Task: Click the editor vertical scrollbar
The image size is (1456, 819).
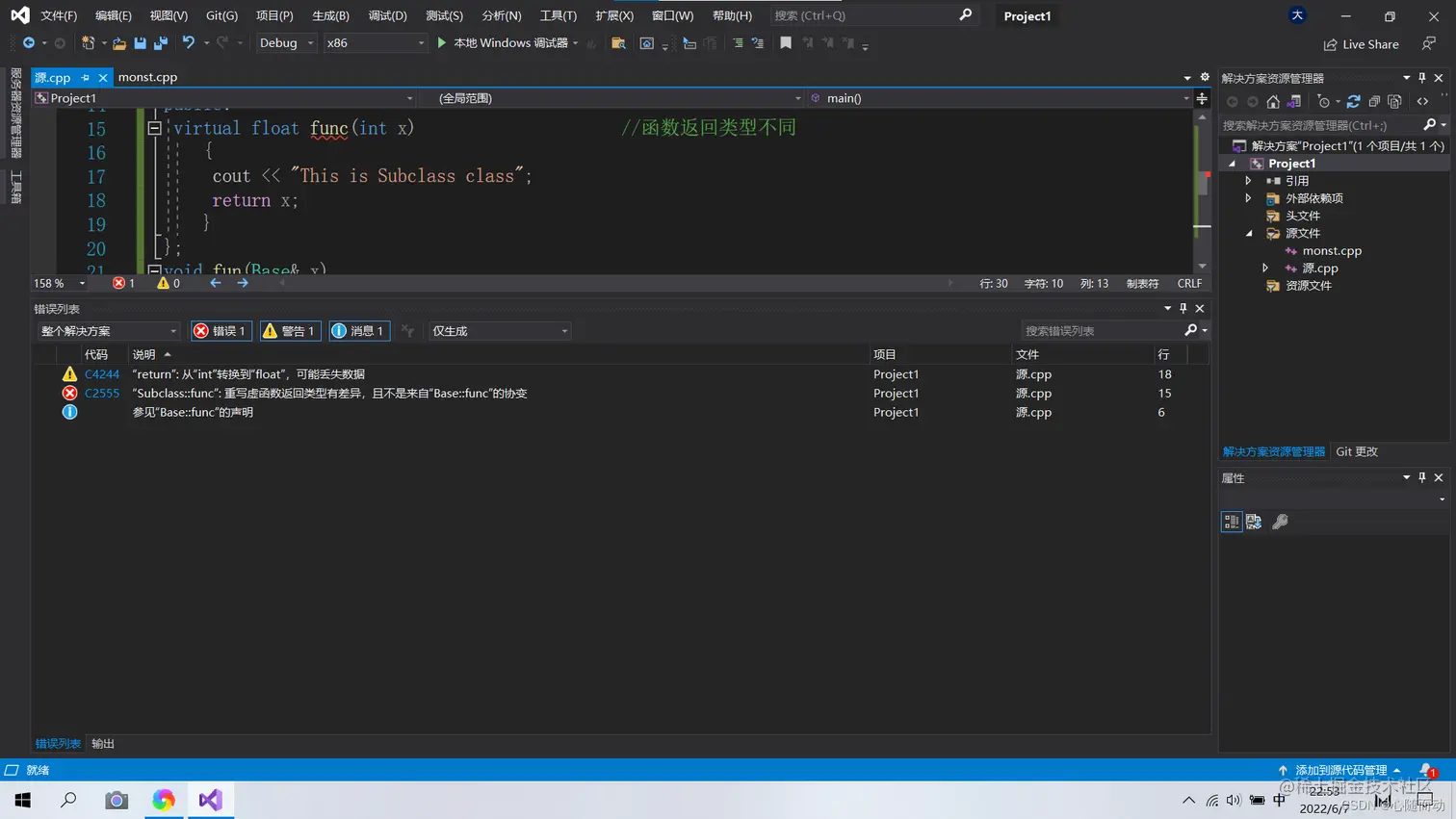Action: click(1202, 192)
